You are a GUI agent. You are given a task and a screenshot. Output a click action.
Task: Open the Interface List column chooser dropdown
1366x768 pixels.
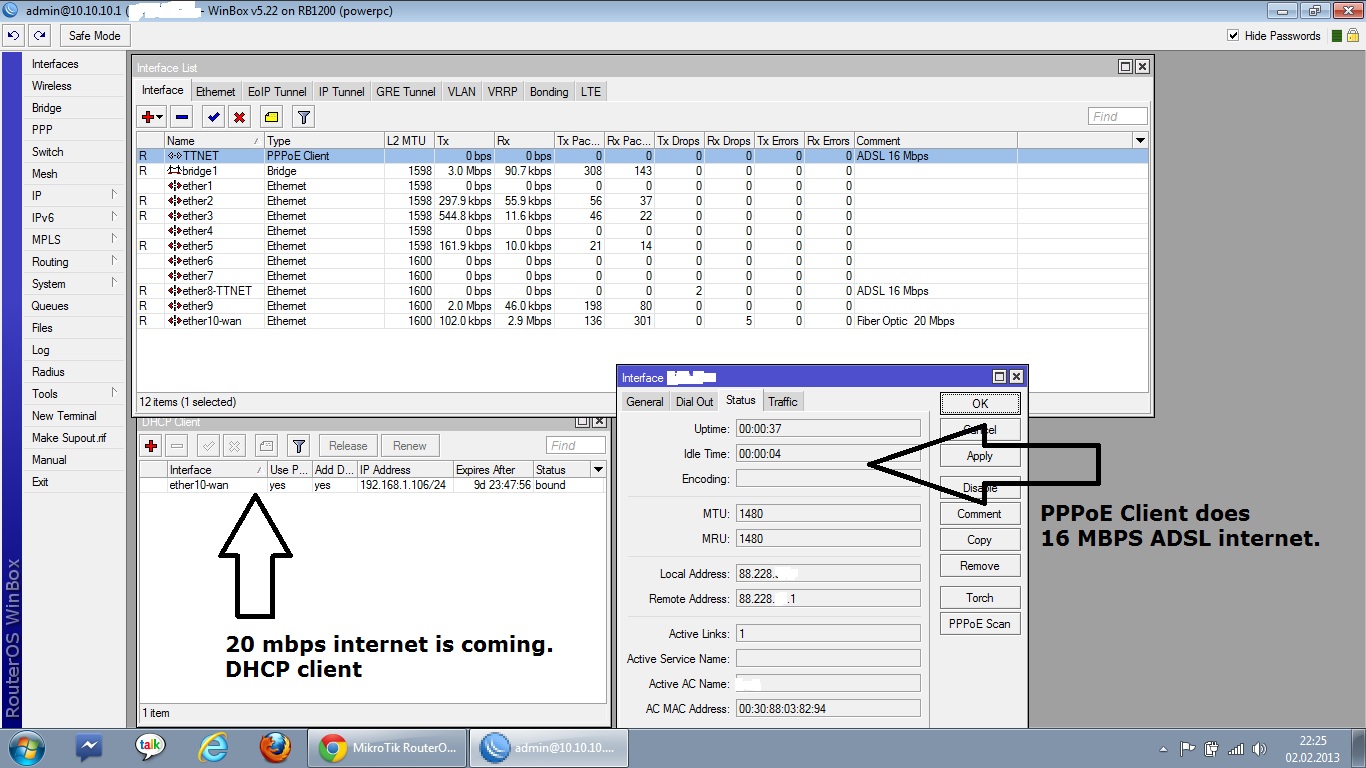1140,141
